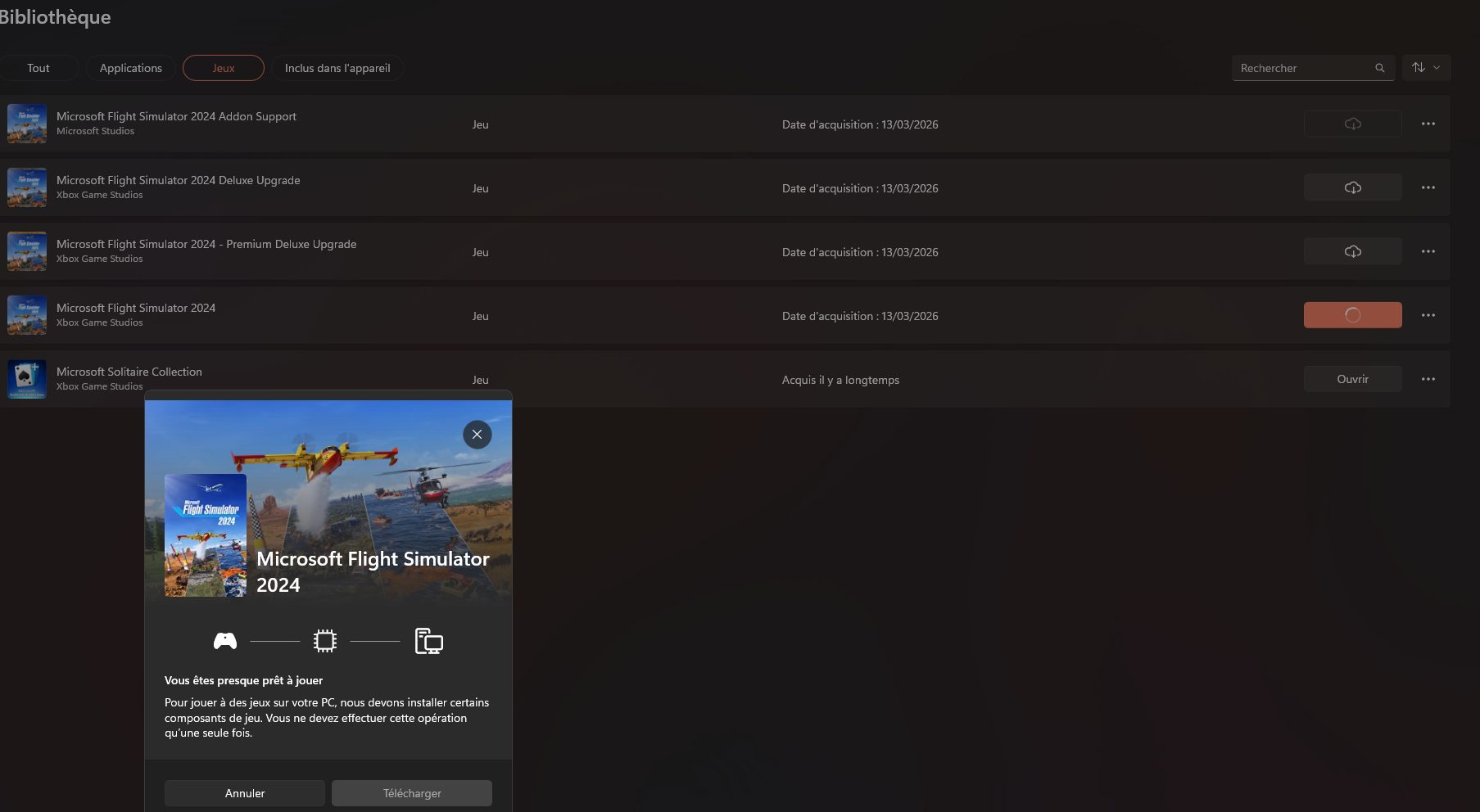The height and width of the screenshot is (812, 1480).
Task: Click the Flight Simulator box art in dialog
Action: (x=206, y=535)
